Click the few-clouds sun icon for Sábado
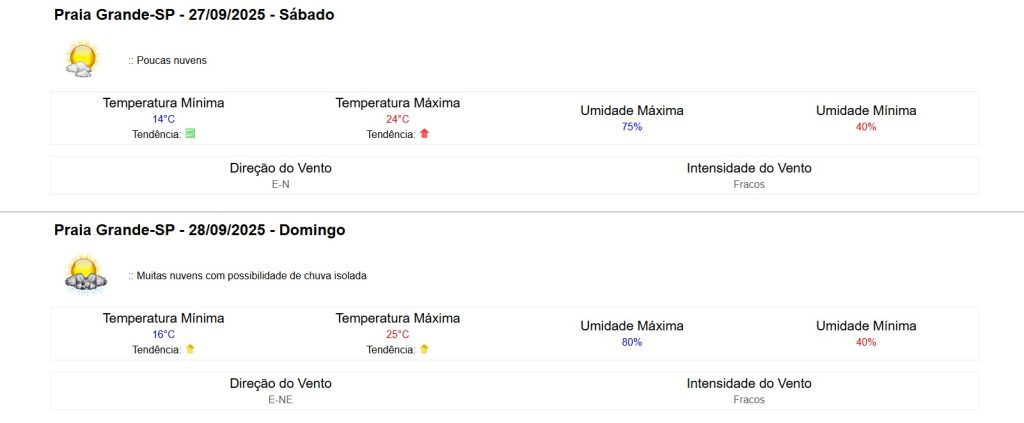 coord(81,59)
